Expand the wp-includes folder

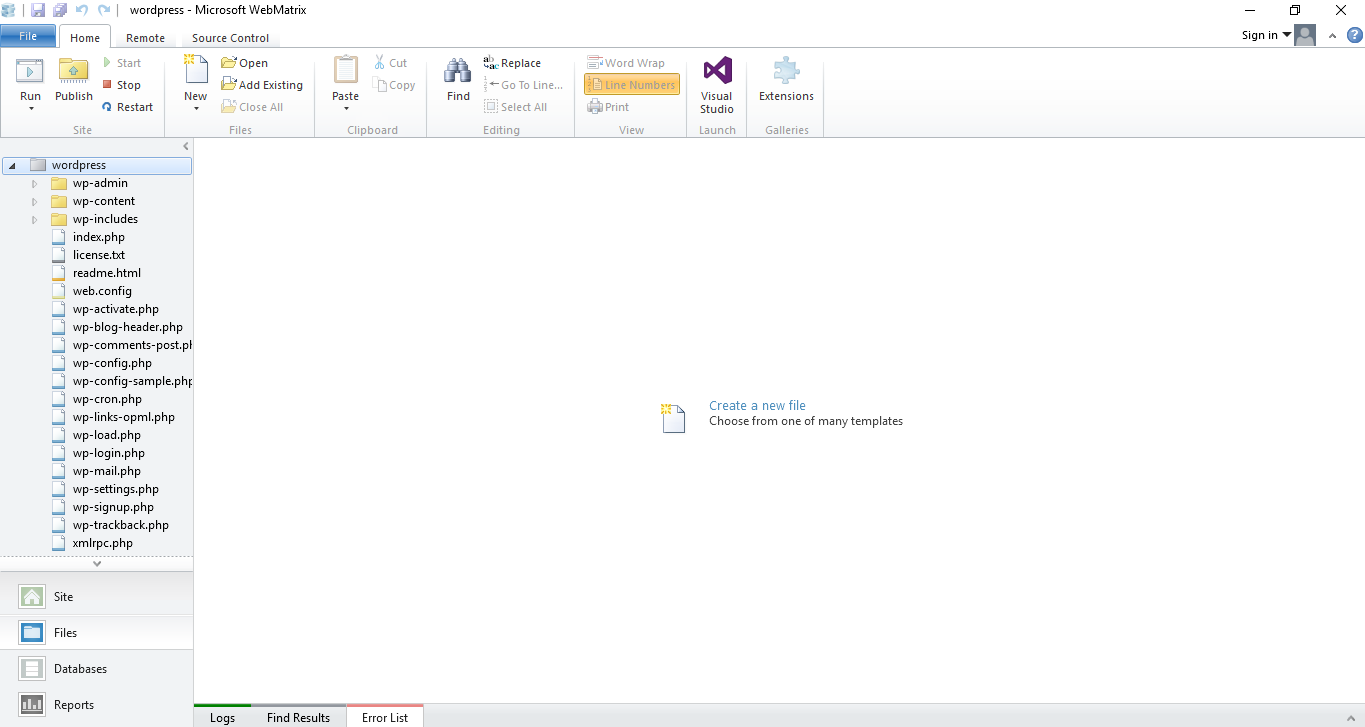coord(34,220)
